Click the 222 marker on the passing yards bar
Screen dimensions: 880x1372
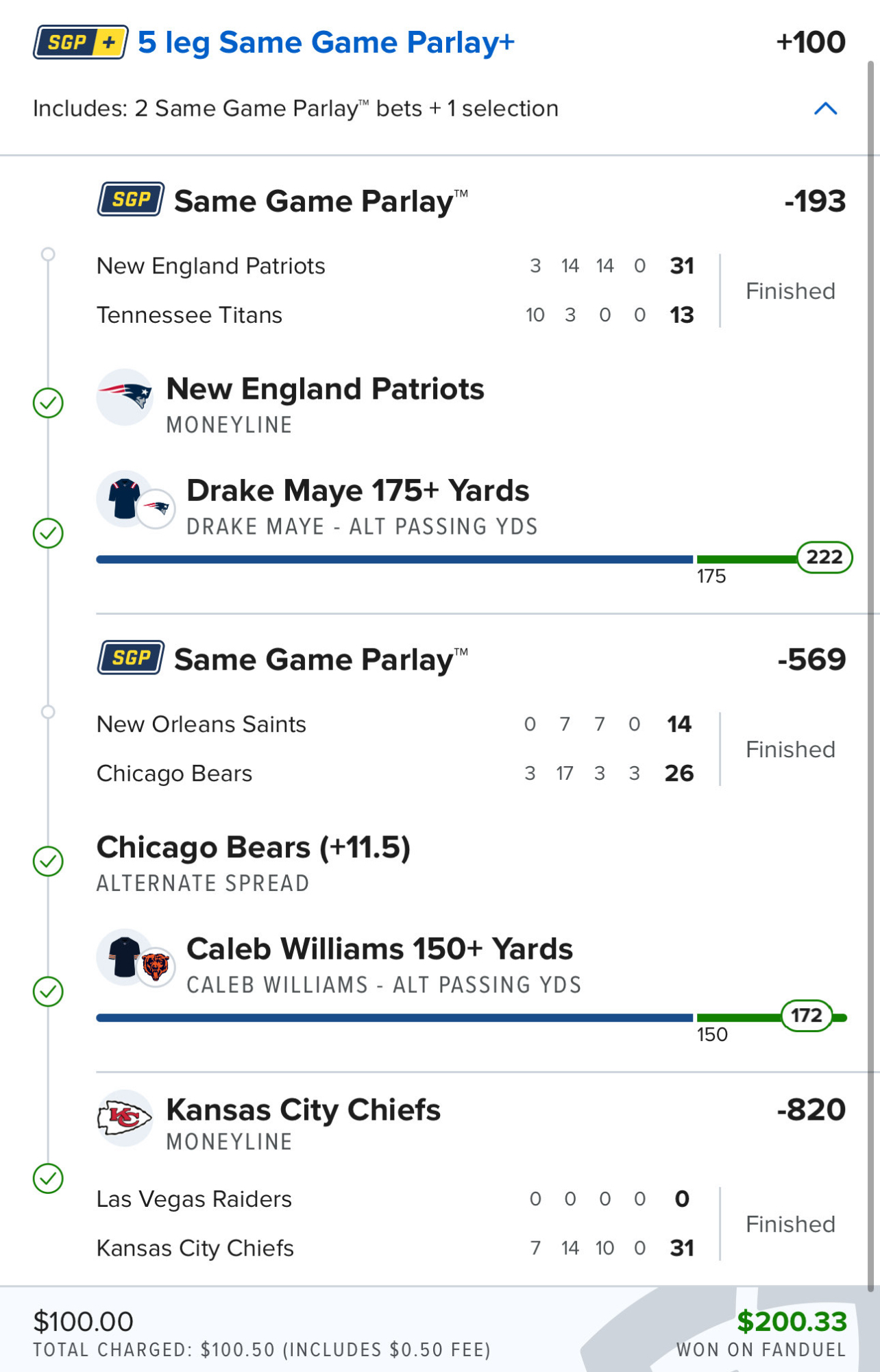824,557
